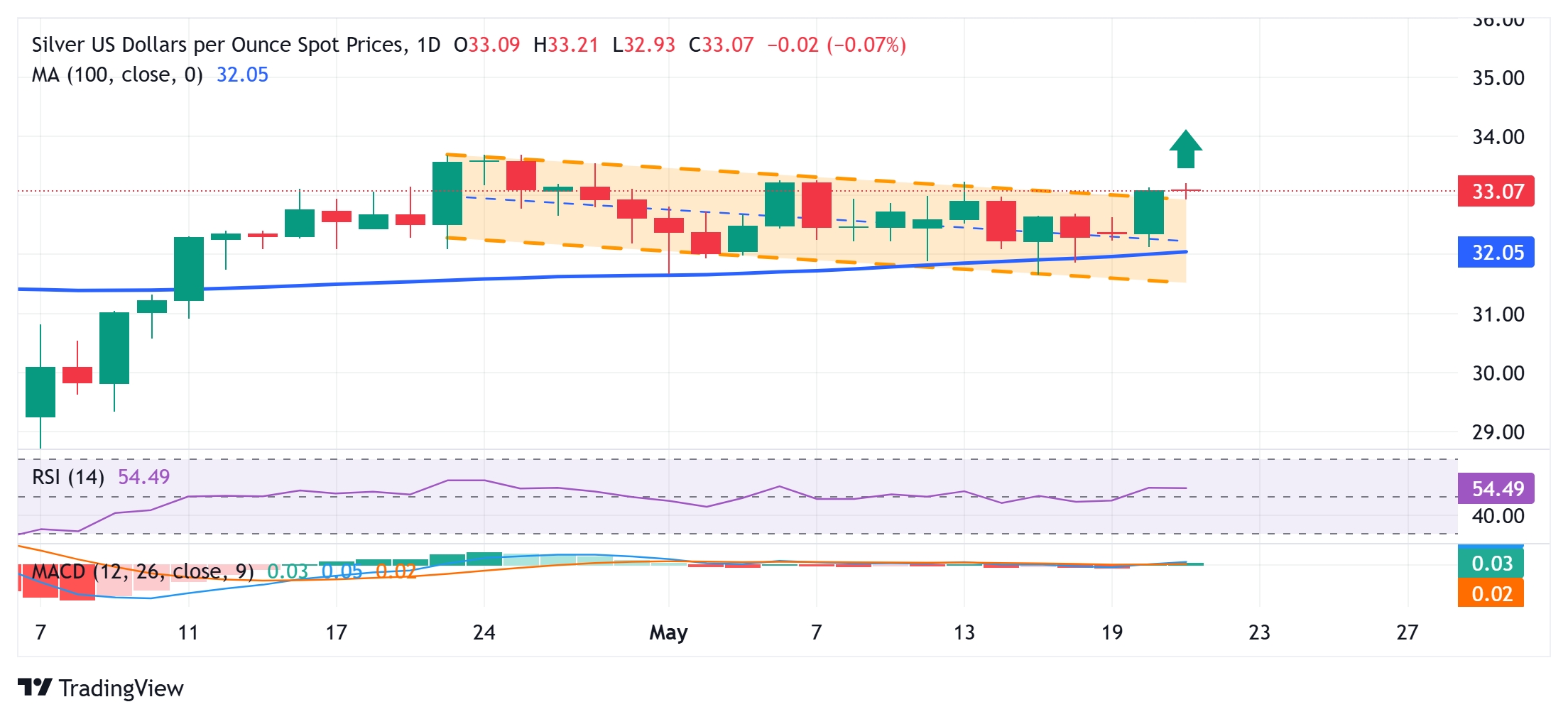Image resolution: width=1568 pixels, height=719 pixels.
Task: Click the red 33.07 current price tag
Action: coord(1496,191)
